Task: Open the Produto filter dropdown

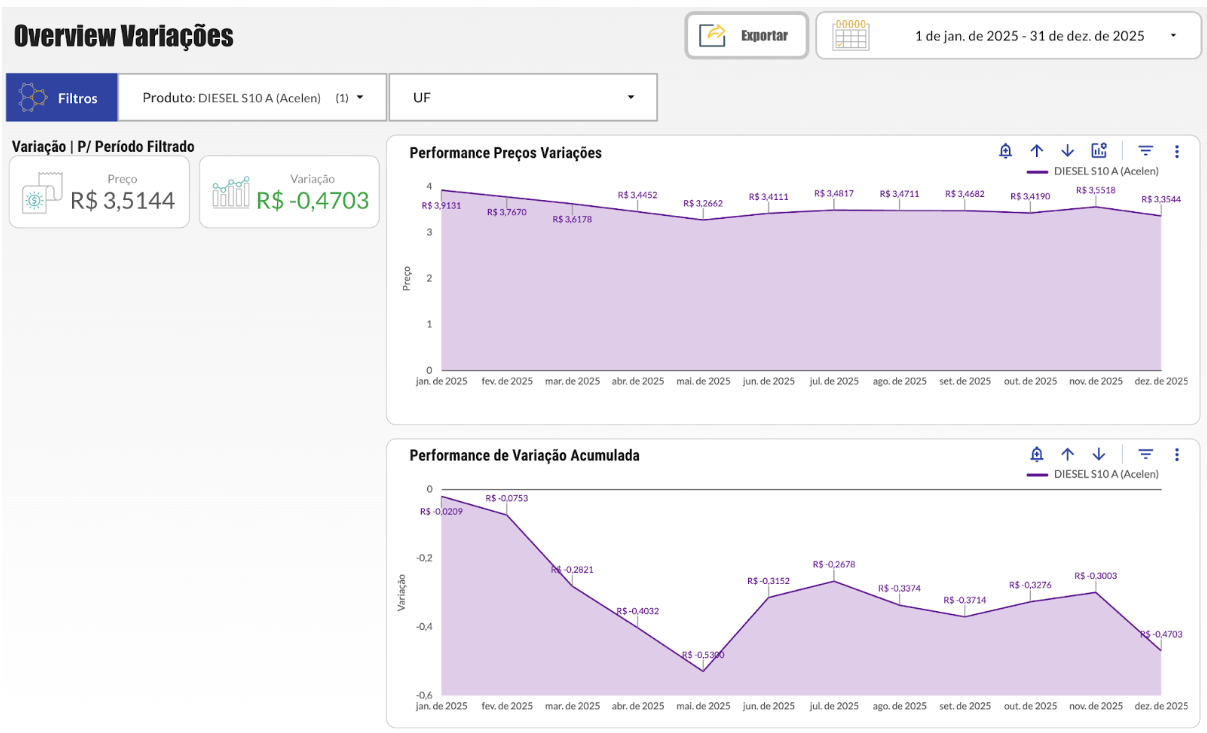Action: pos(252,98)
